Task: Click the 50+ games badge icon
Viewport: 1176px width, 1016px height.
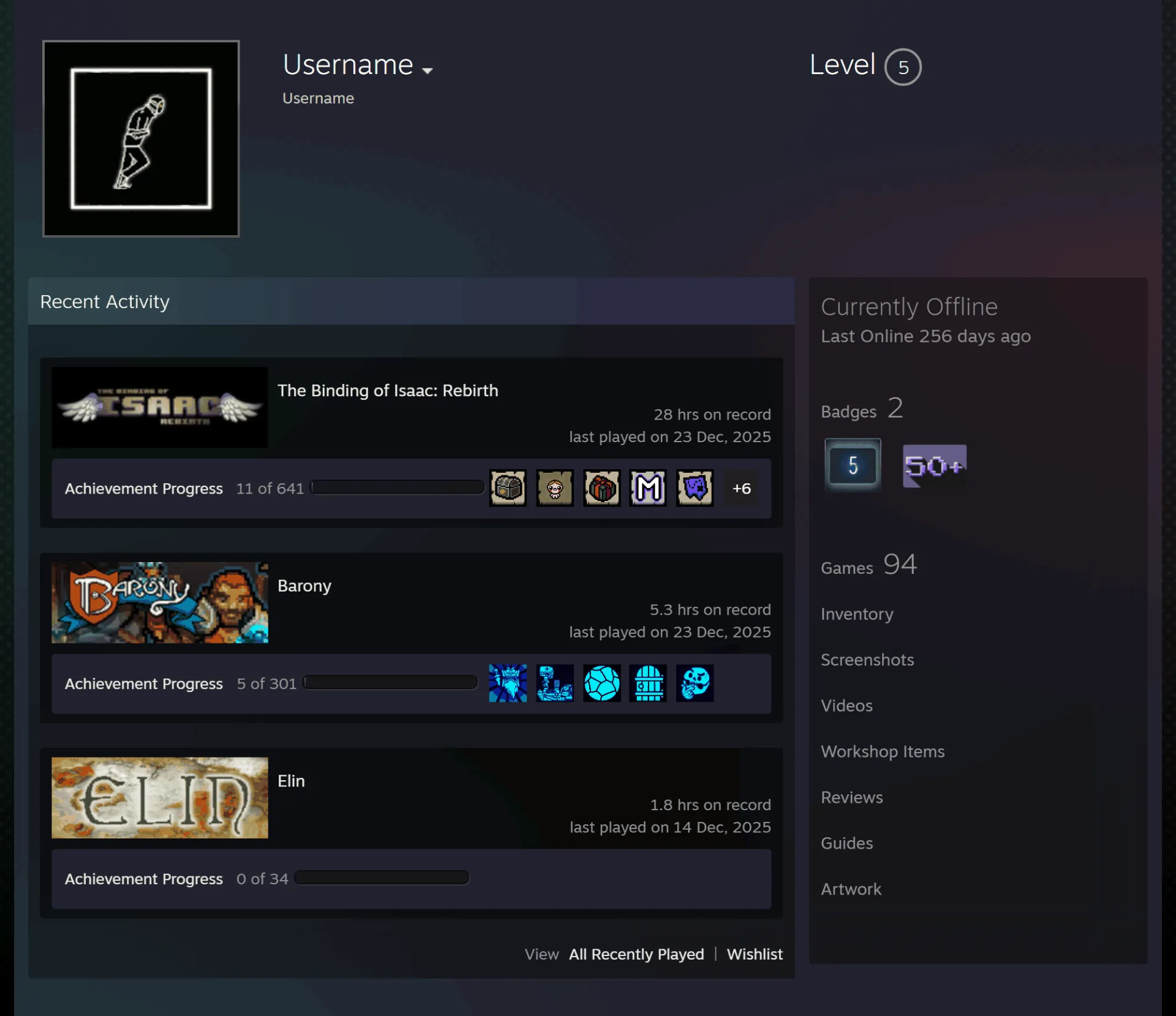Action: point(935,466)
